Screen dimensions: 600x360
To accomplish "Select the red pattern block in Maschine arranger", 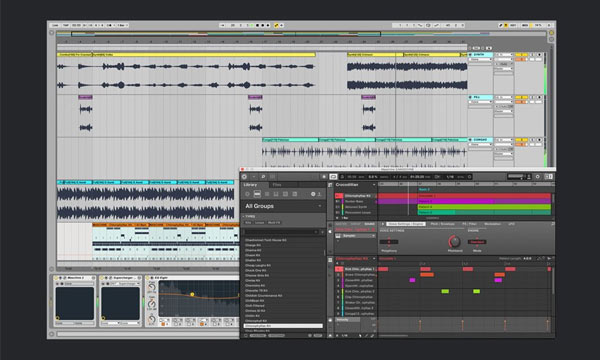I will 484,196.
